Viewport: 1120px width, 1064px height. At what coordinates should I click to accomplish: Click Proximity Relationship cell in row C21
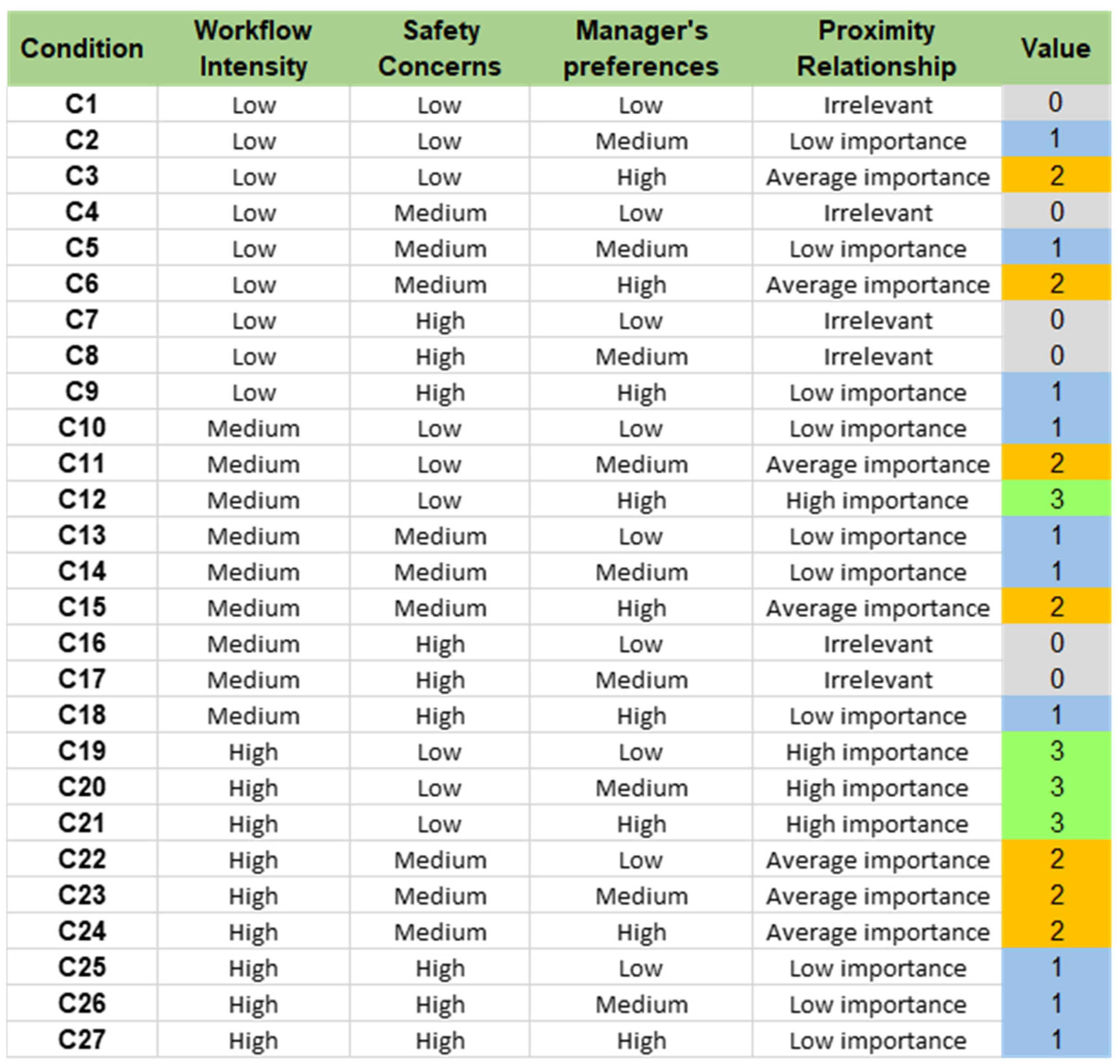pyautogui.click(x=877, y=824)
